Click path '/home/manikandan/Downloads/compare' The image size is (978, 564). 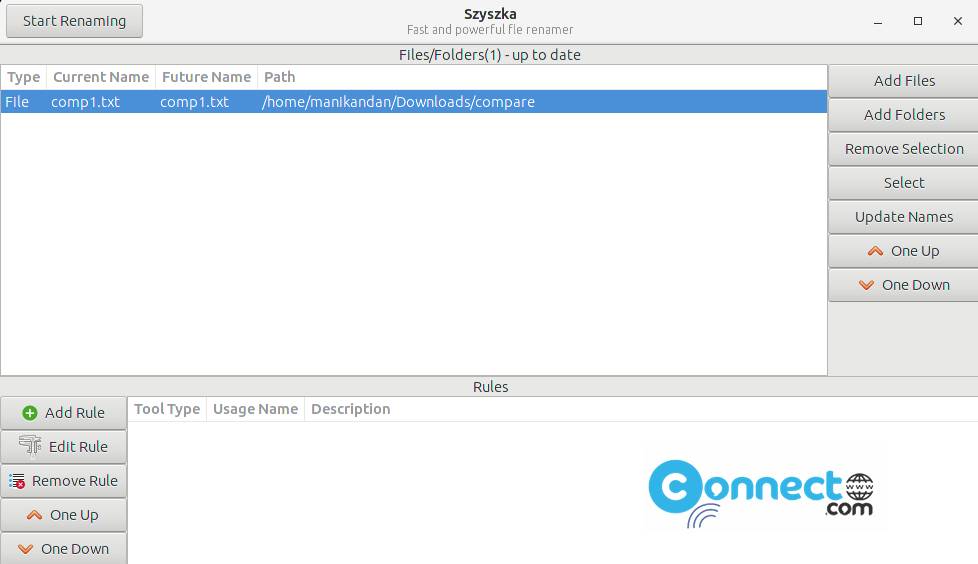click(x=399, y=102)
